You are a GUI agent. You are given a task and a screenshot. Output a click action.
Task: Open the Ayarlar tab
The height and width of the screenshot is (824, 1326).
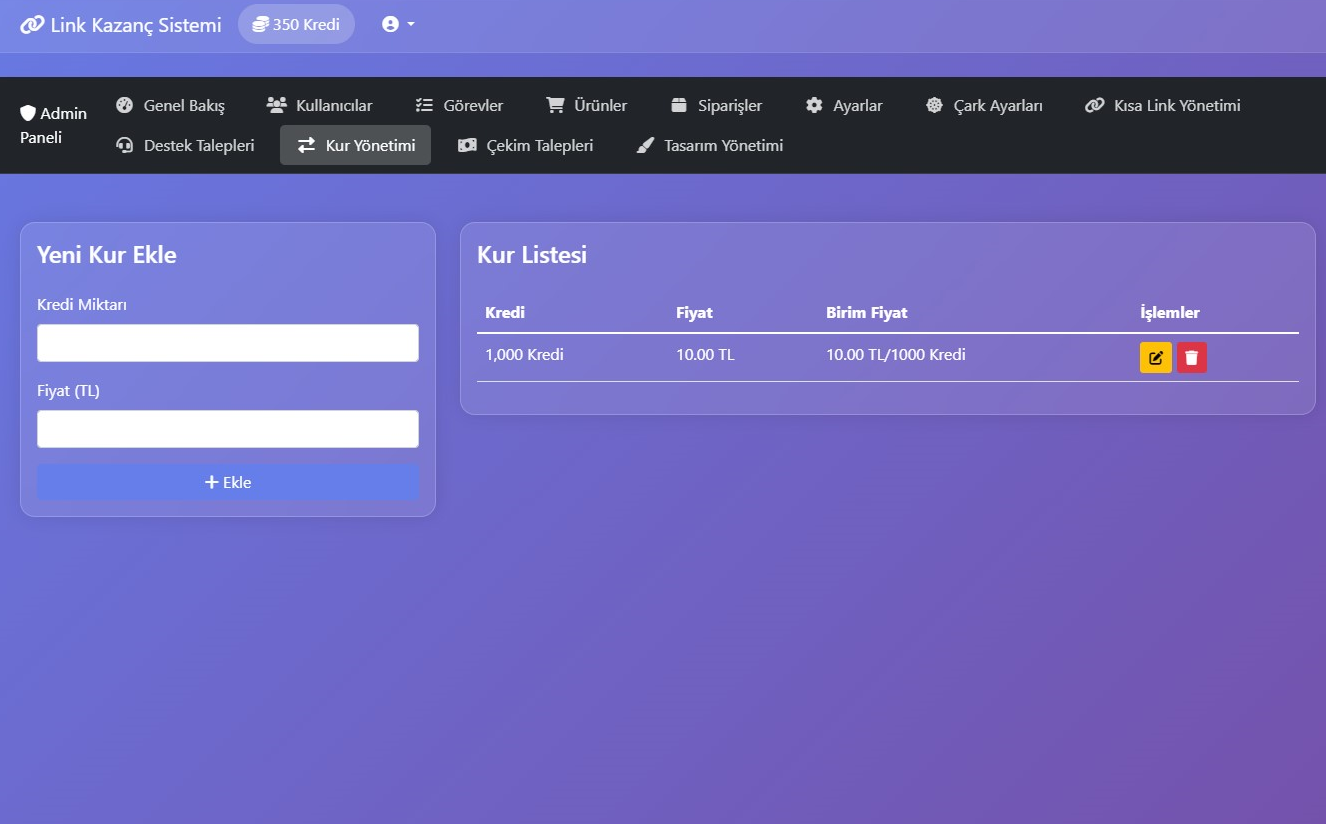tap(844, 105)
